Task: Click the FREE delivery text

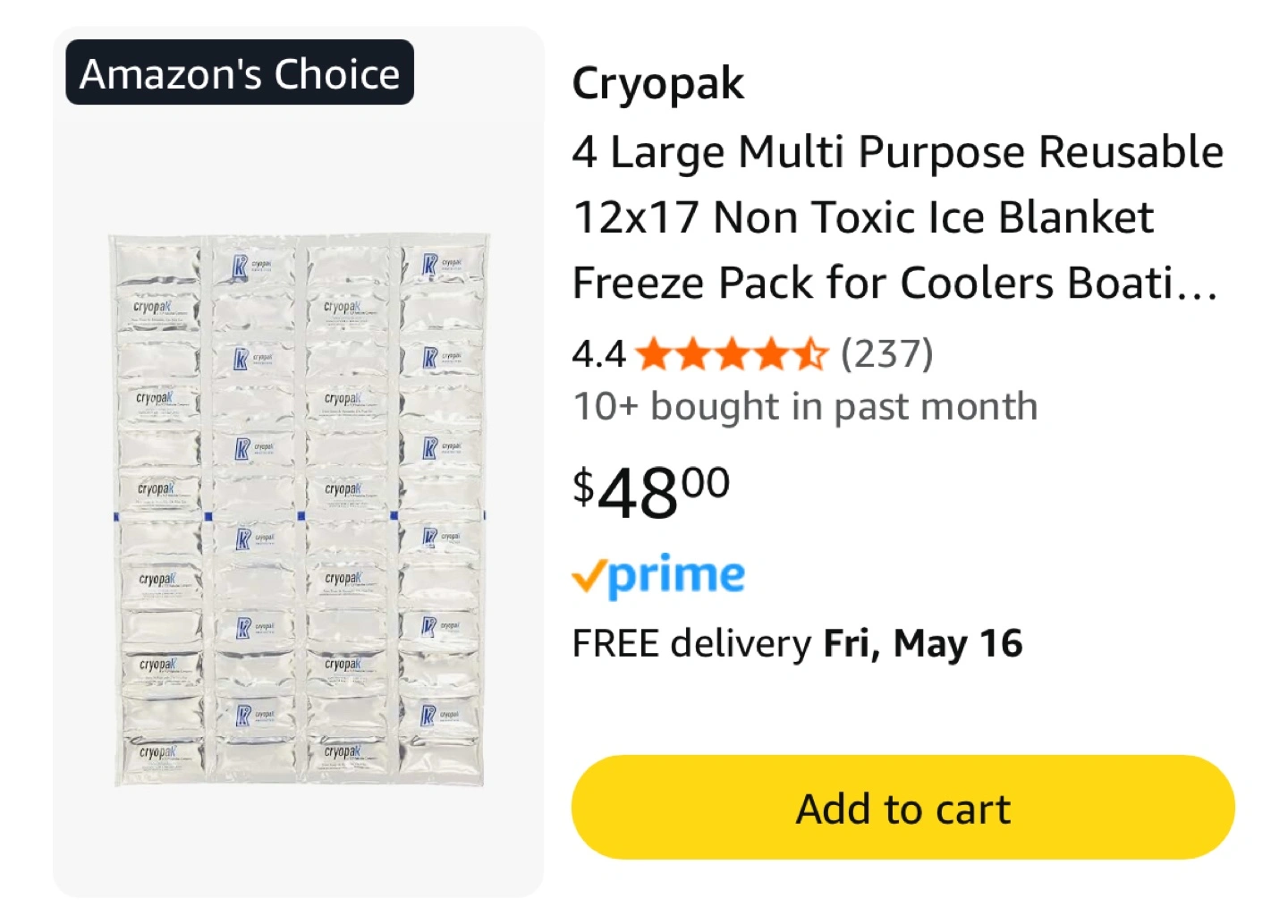Action: coord(691,643)
